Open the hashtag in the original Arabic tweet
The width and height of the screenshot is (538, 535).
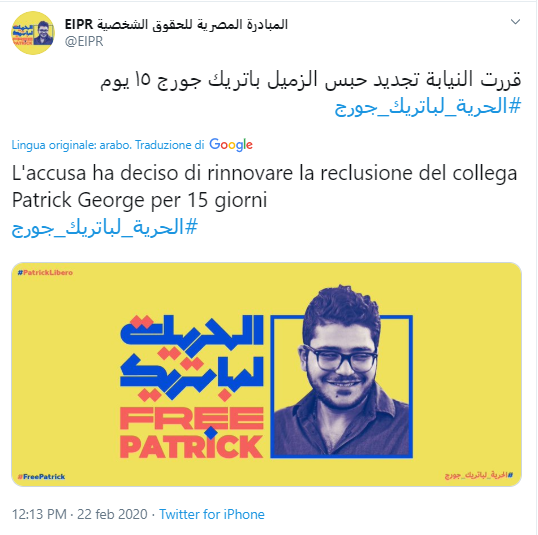[428, 107]
